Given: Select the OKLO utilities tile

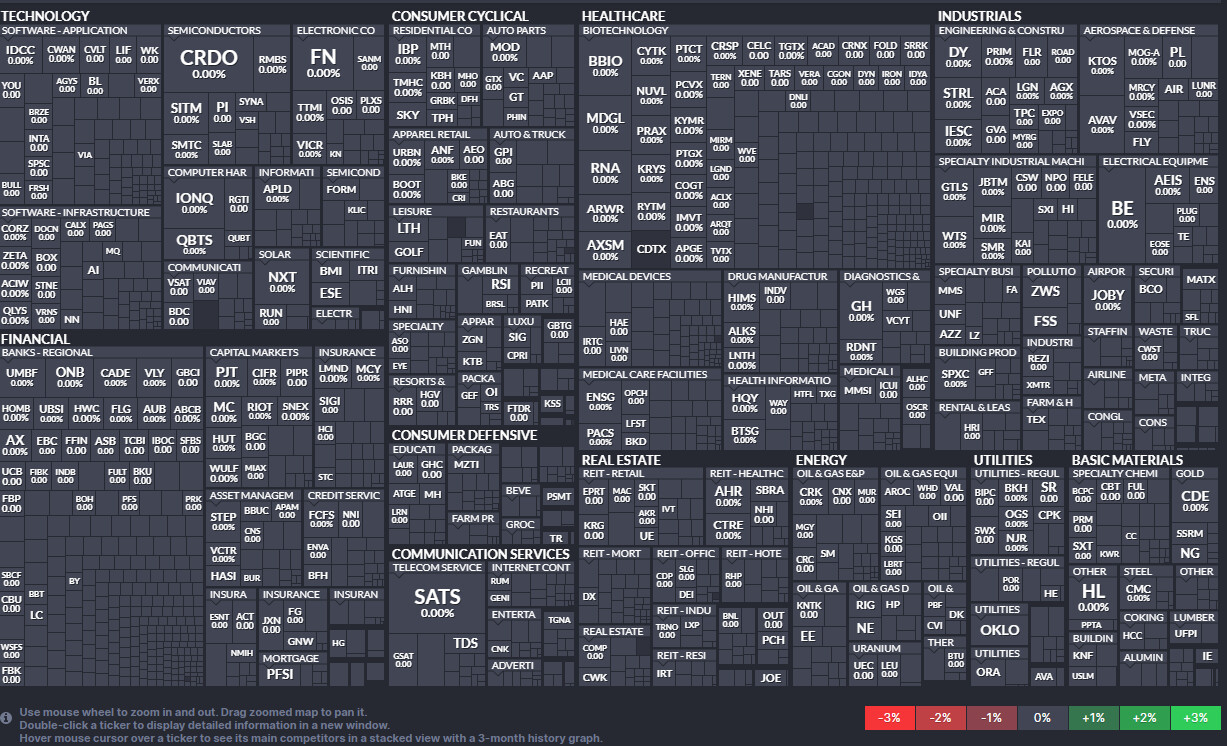Looking at the screenshot, I should point(999,630).
